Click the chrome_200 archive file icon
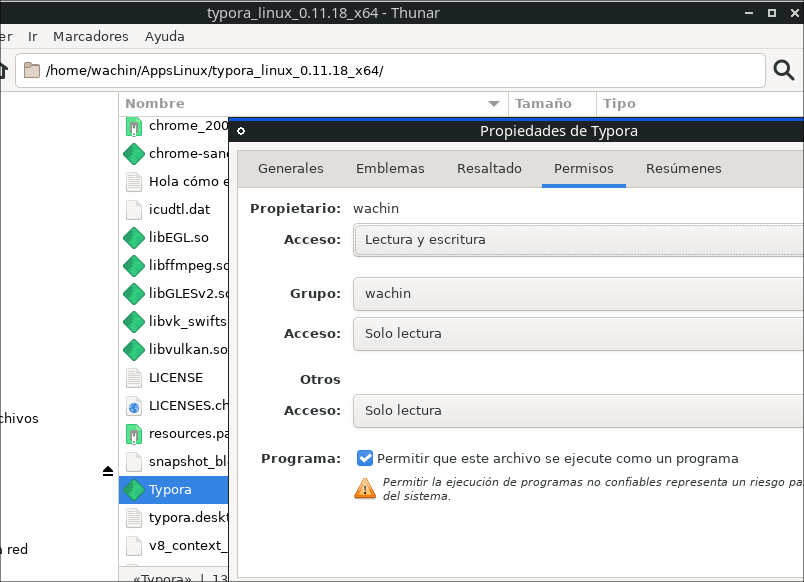 pyautogui.click(x=134, y=126)
